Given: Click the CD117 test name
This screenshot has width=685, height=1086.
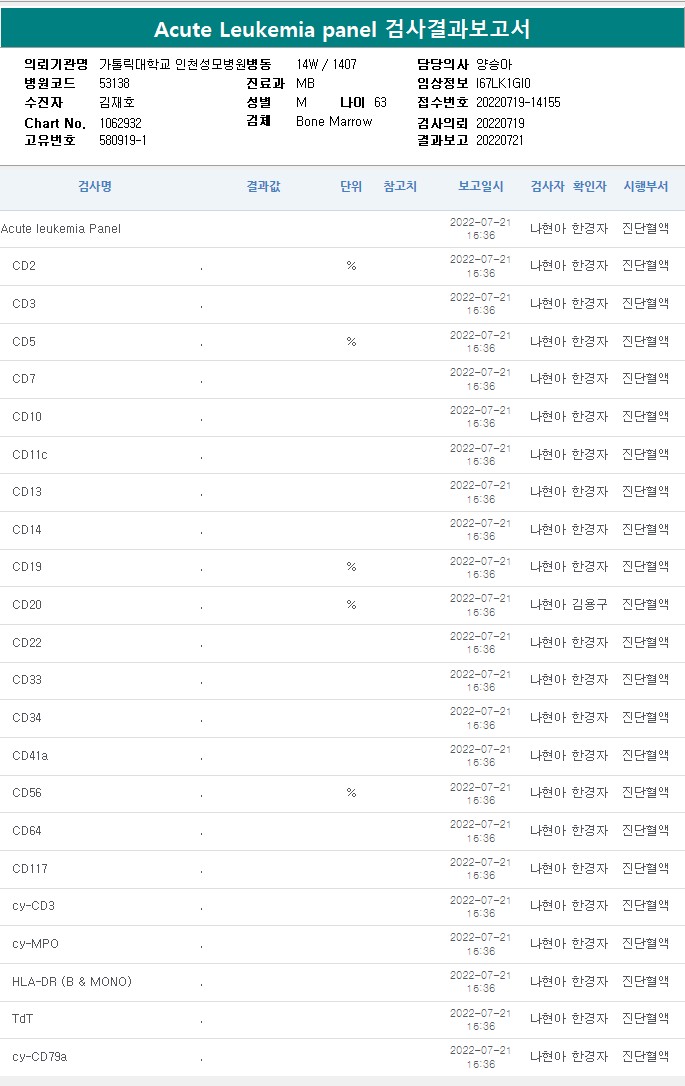Looking at the screenshot, I should (30, 869).
